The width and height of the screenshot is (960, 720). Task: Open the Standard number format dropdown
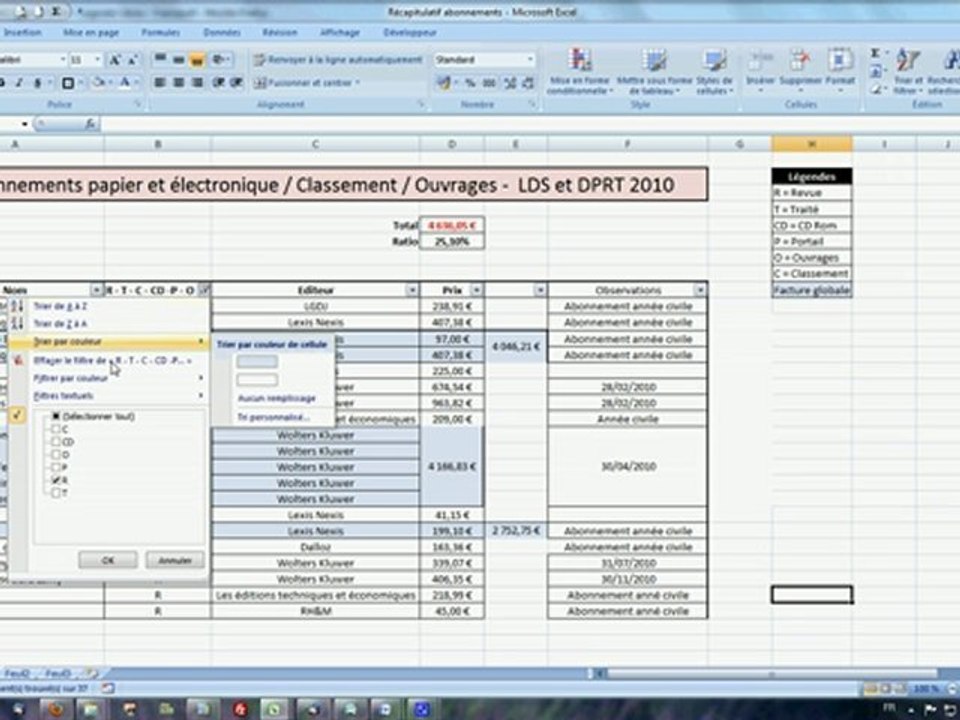[x=530, y=59]
